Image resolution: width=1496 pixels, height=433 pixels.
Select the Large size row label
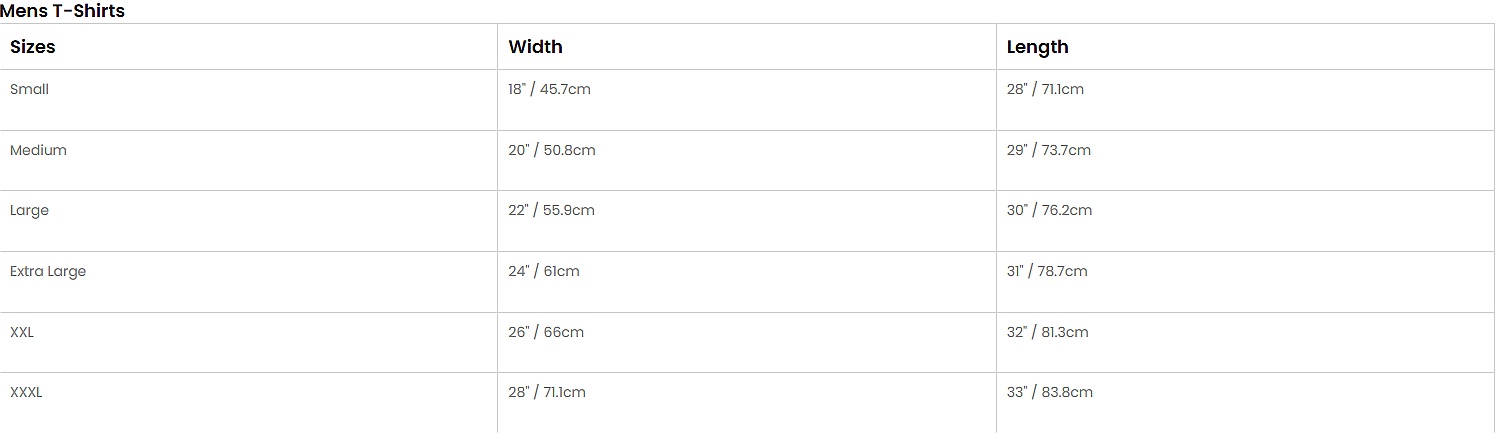click(x=29, y=211)
